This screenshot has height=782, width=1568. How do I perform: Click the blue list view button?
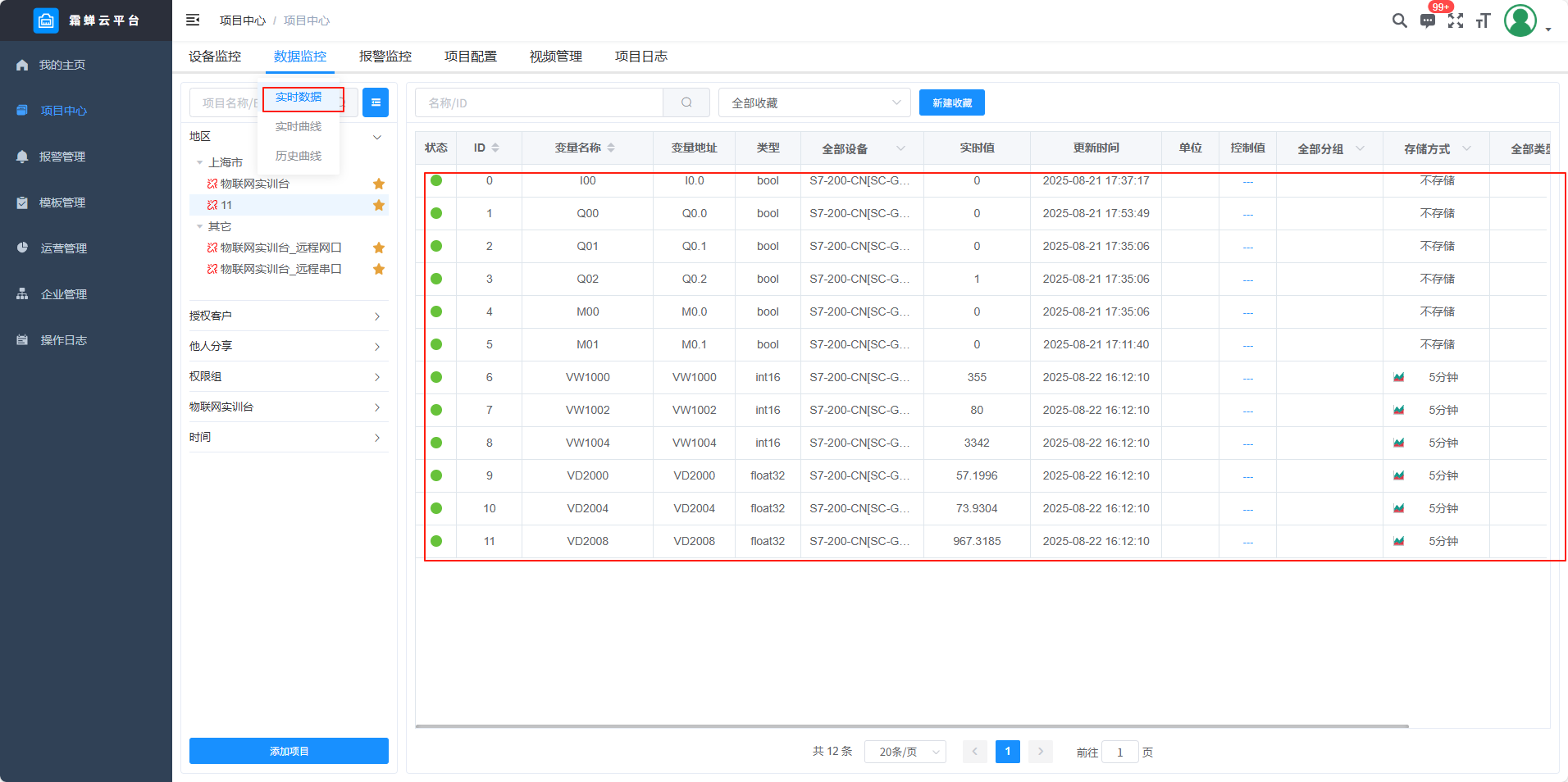click(376, 102)
